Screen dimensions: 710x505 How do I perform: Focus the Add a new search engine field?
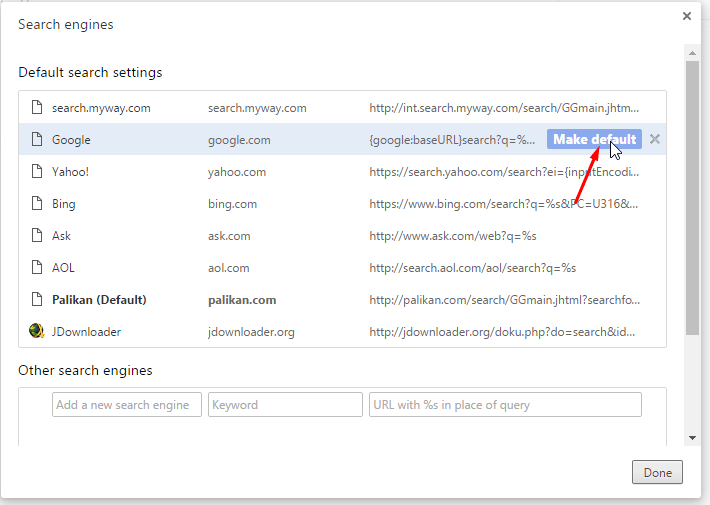click(127, 404)
